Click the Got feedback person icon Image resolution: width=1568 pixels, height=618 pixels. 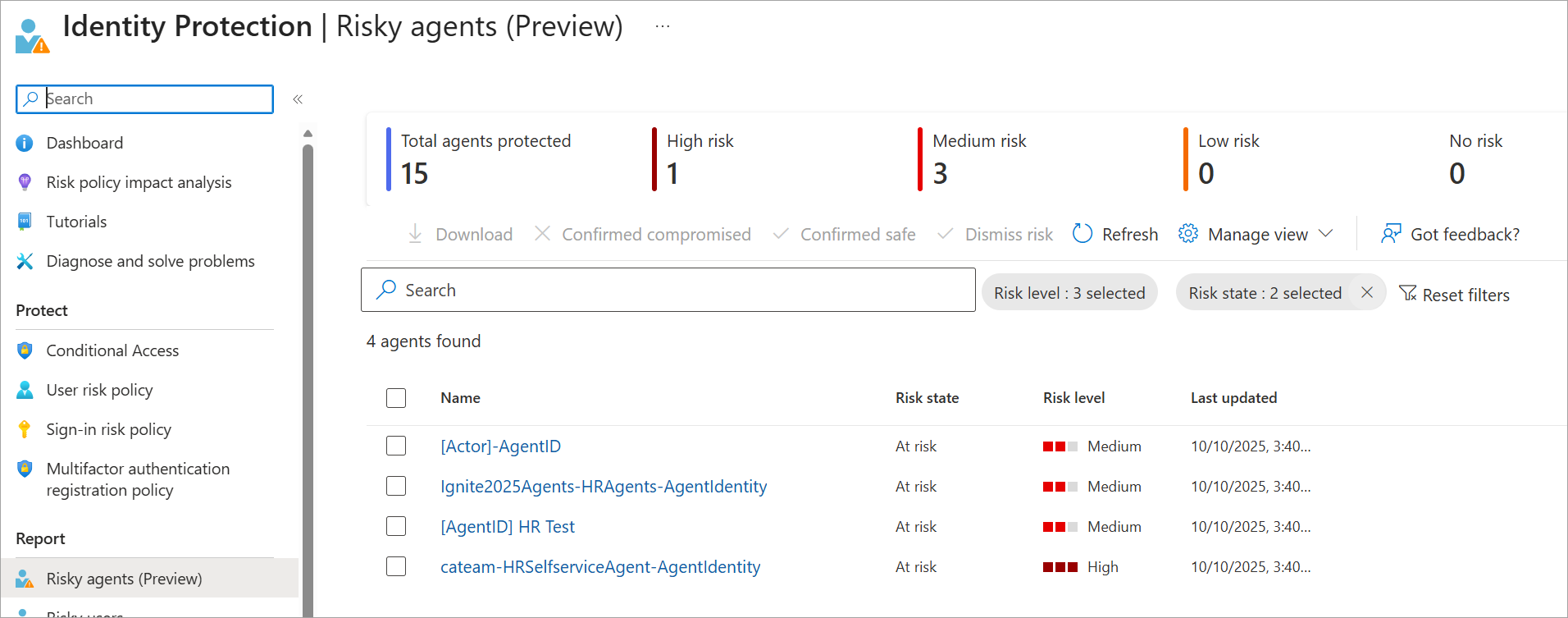1391,234
